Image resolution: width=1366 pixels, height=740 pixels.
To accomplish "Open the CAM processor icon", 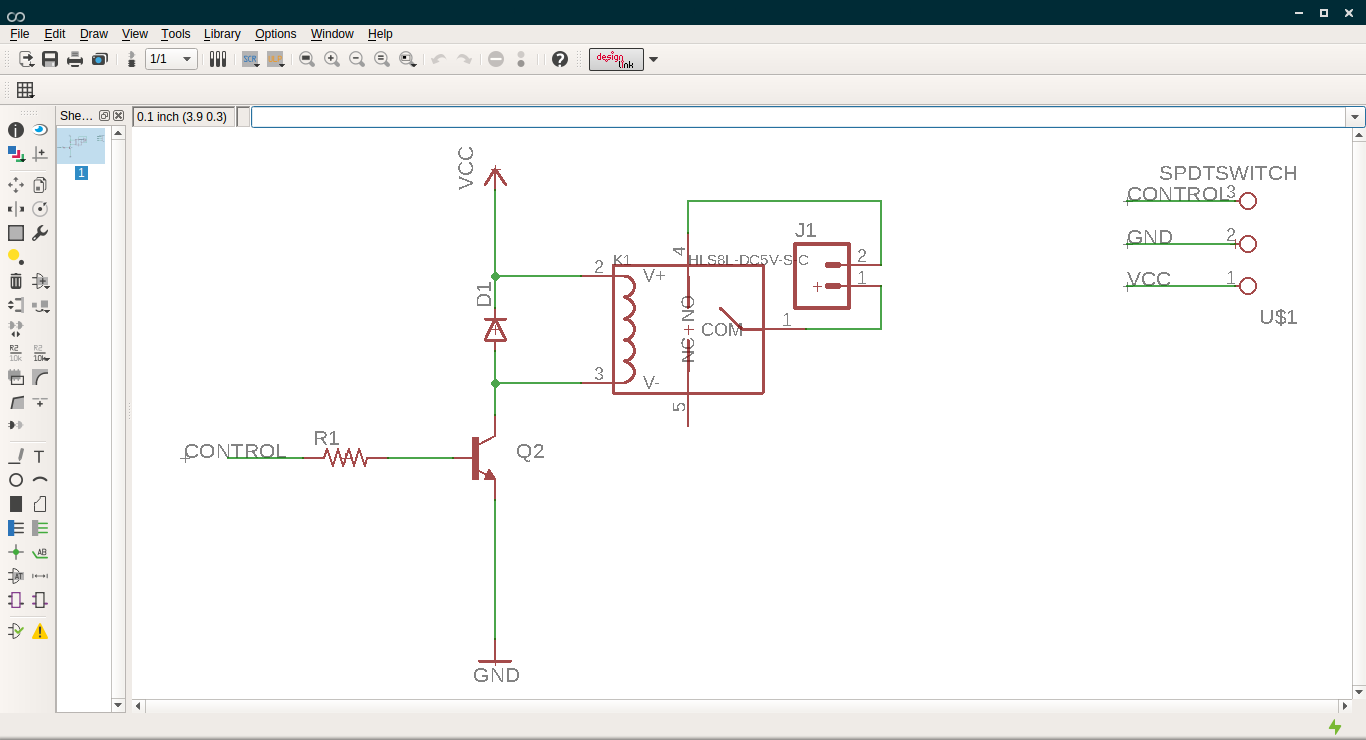I will [99, 59].
